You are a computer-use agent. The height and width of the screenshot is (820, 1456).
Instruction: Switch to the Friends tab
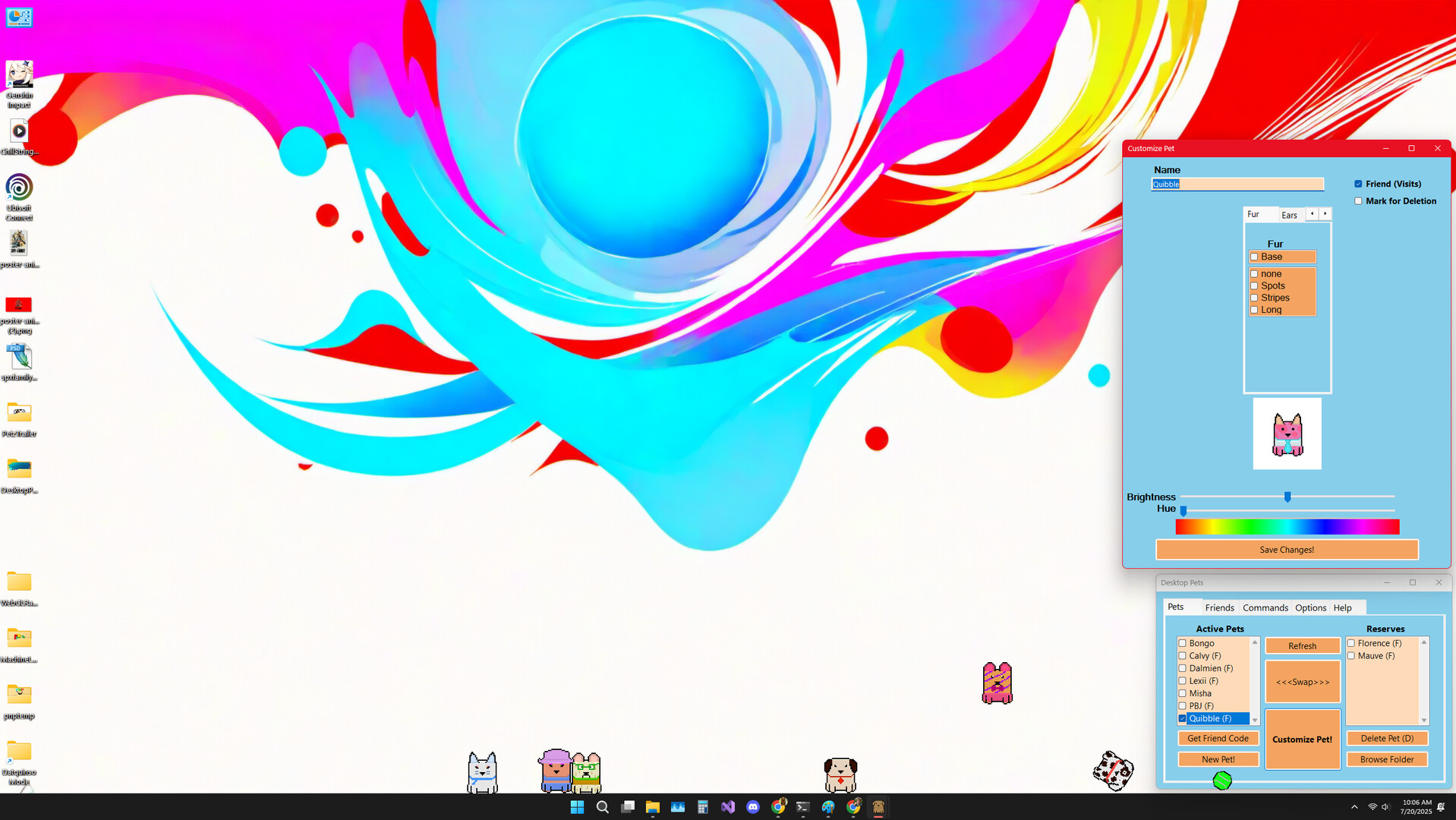1220,607
